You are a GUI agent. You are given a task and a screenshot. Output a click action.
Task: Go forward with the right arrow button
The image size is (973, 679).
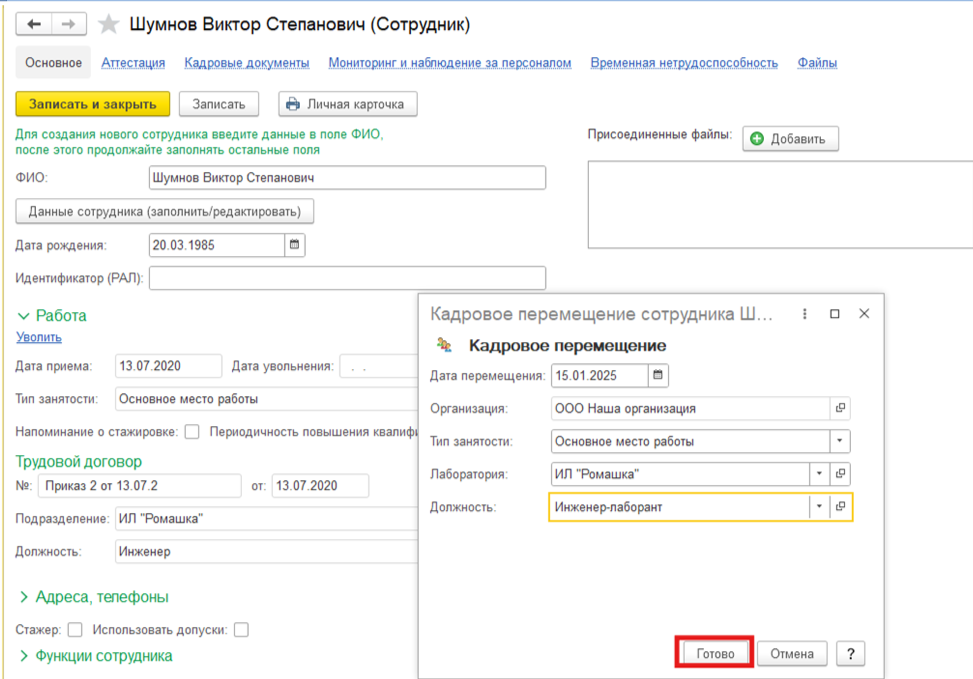tap(68, 24)
